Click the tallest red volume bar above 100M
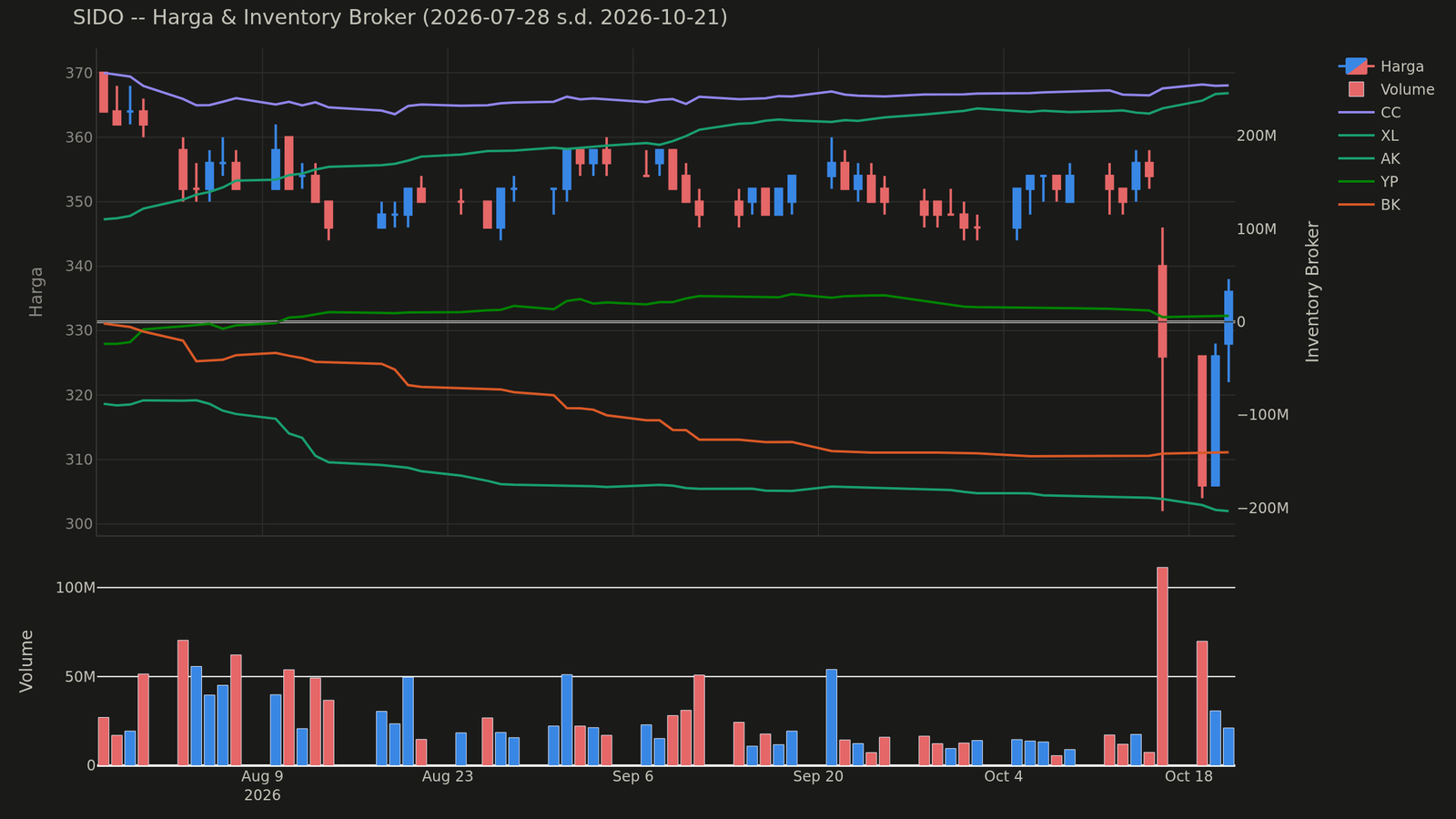The height and width of the screenshot is (819, 1456). tap(1162, 666)
